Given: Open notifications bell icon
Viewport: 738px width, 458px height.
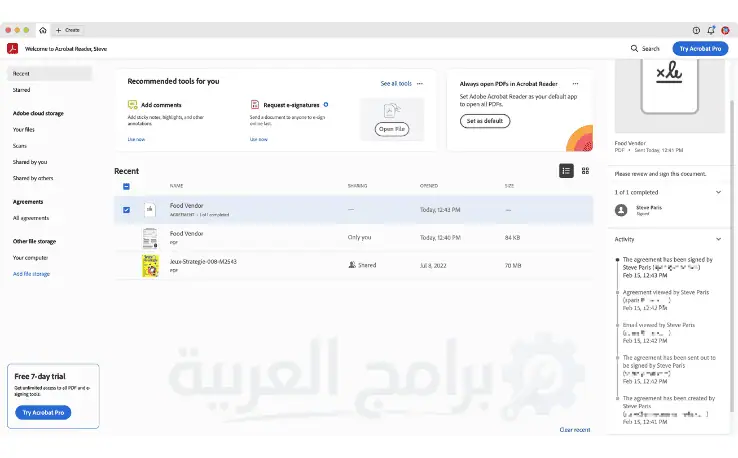Looking at the screenshot, I should (711, 30).
